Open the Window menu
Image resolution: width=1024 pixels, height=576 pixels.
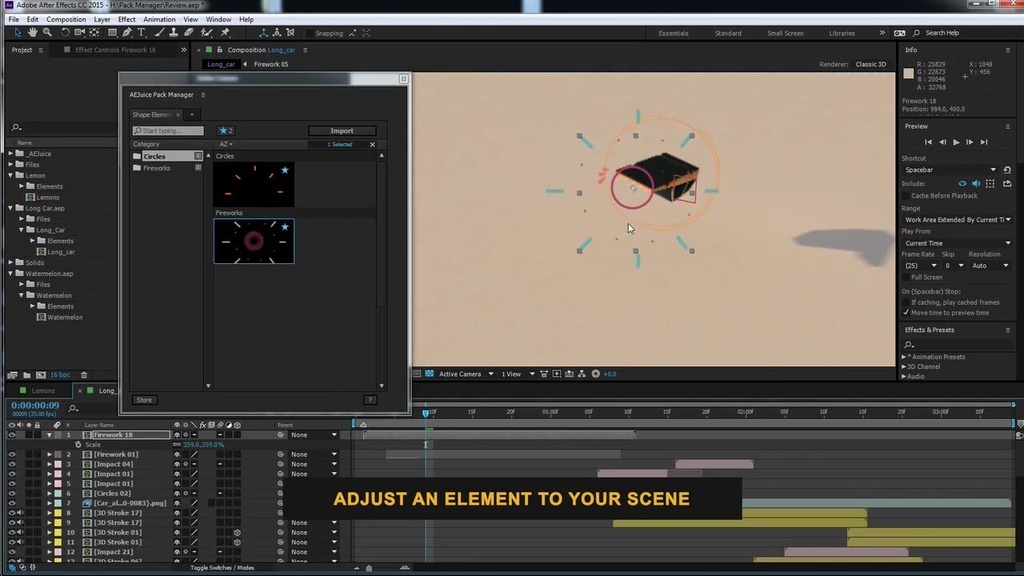(x=218, y=20)
